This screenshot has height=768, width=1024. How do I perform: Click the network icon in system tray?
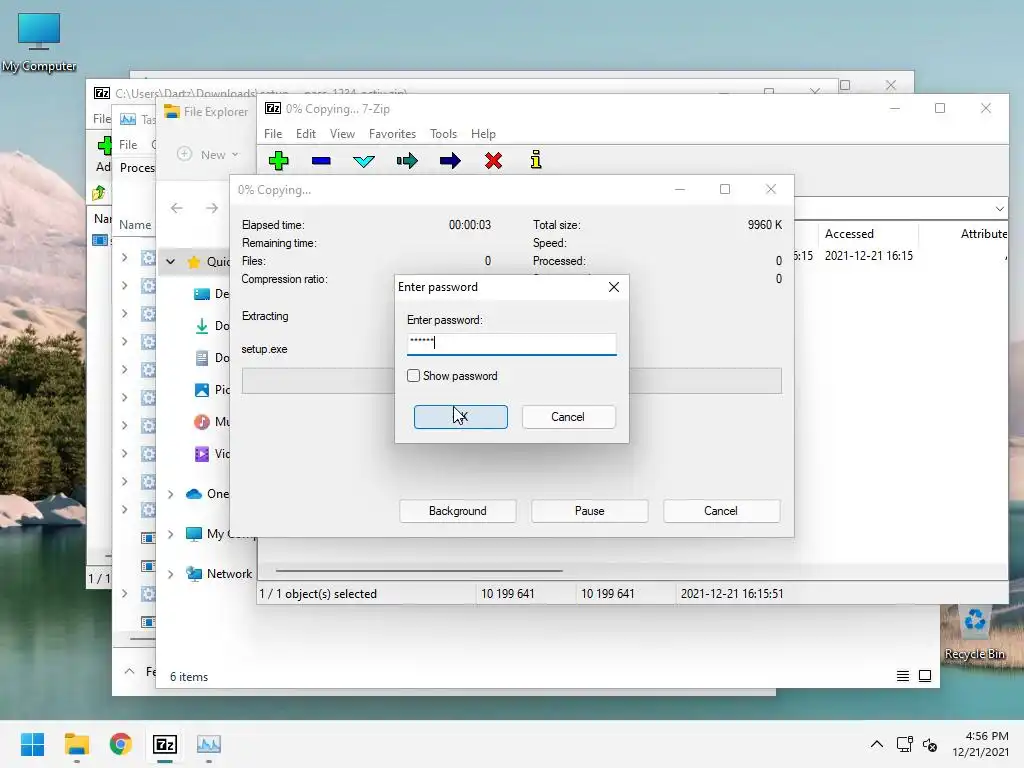(x=904, y=744)
